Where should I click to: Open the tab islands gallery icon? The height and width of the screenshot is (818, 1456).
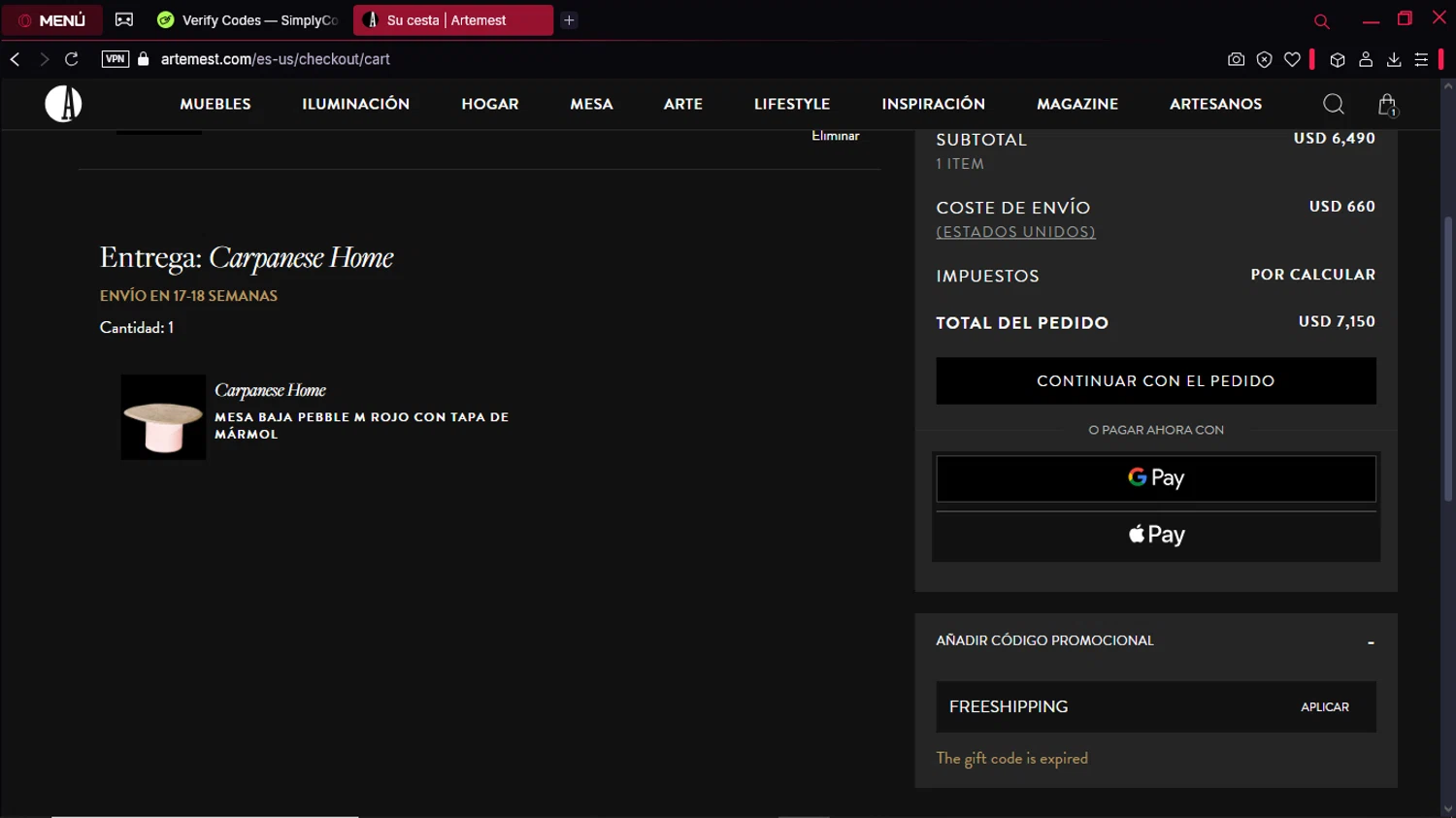[124, 19]
